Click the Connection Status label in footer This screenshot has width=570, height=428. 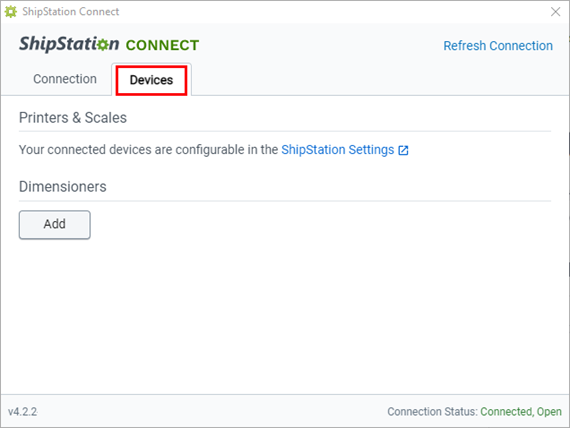tap(432, 412)
